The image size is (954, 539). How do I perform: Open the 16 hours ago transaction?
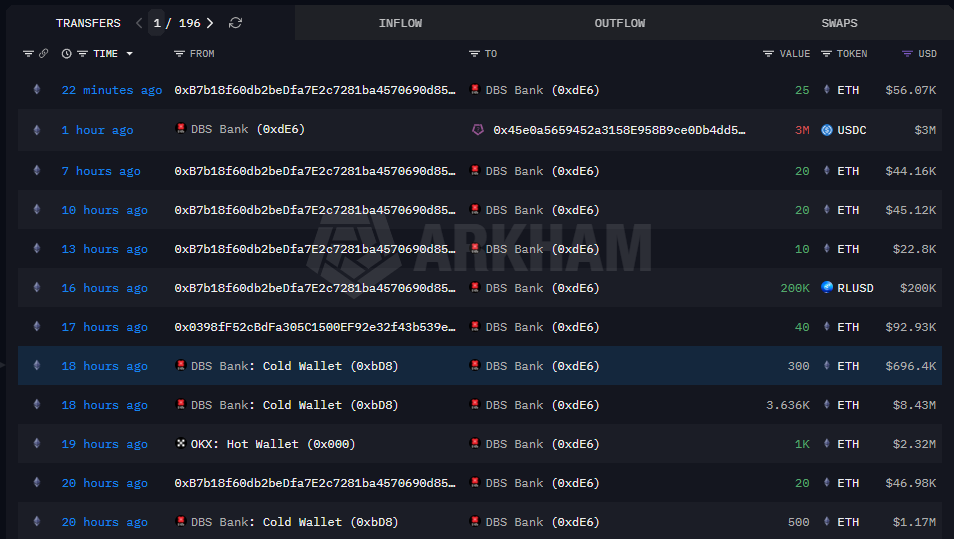click(105, 288)
